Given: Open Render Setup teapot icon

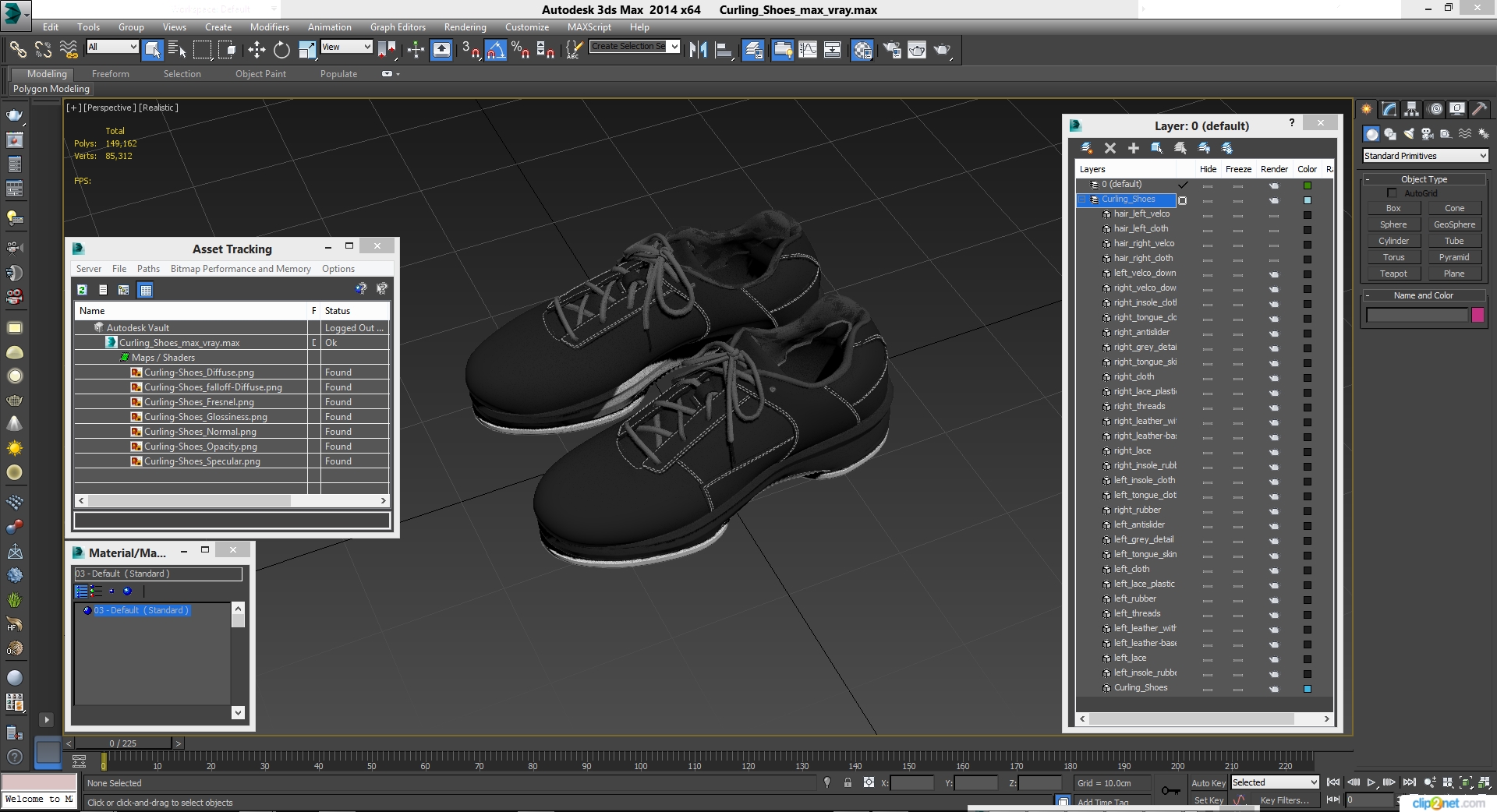Looking at the screenshot, I should [x=891, y=50].
